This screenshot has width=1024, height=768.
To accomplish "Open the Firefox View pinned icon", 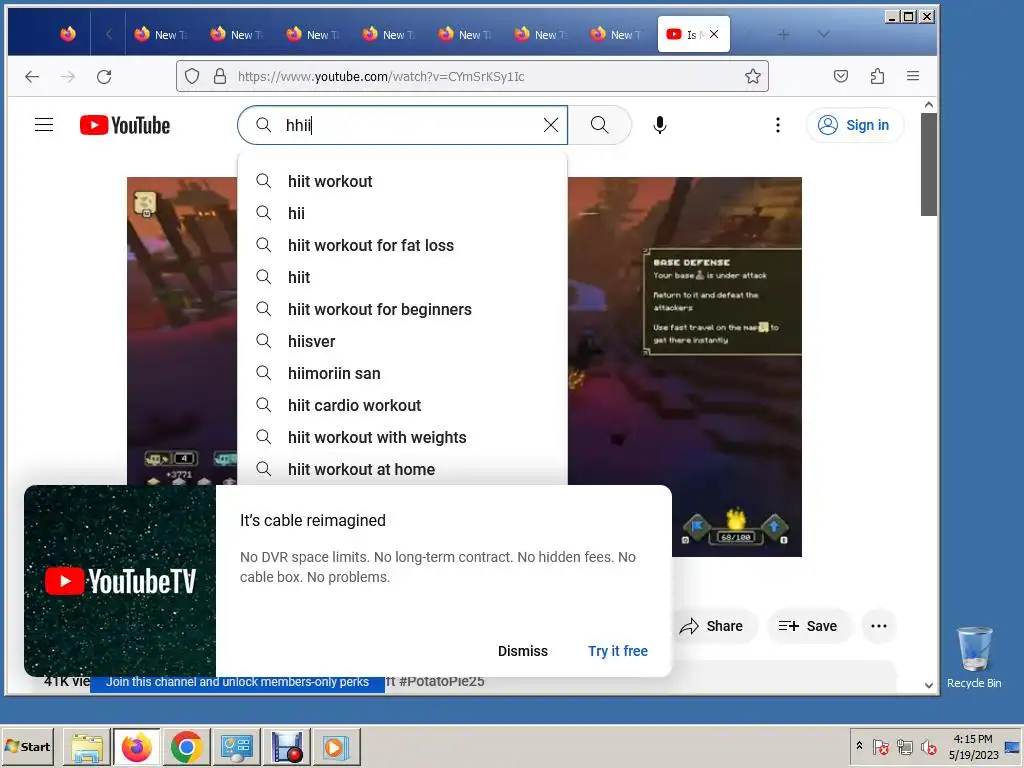I will 68,34.
